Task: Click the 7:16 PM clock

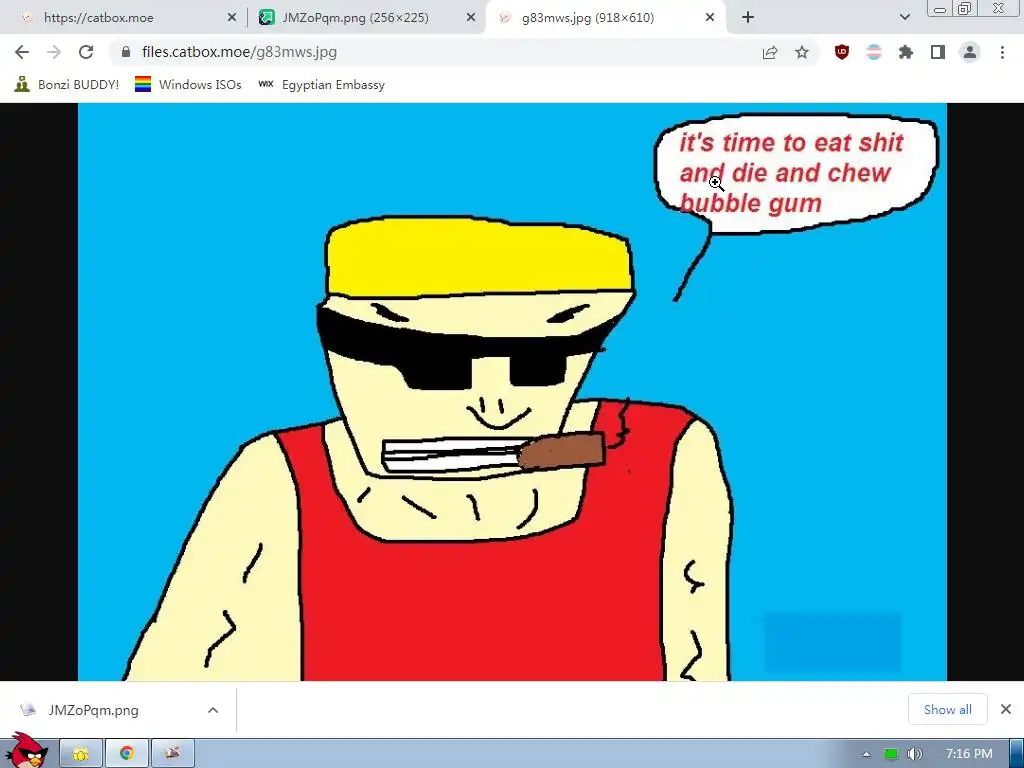Action: (969, 754)
